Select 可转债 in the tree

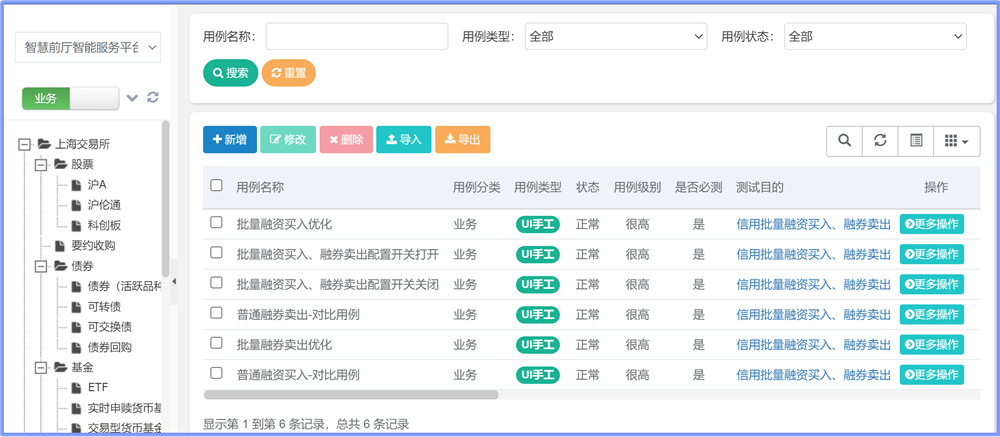pyautogui.click(x=105, y=306)
